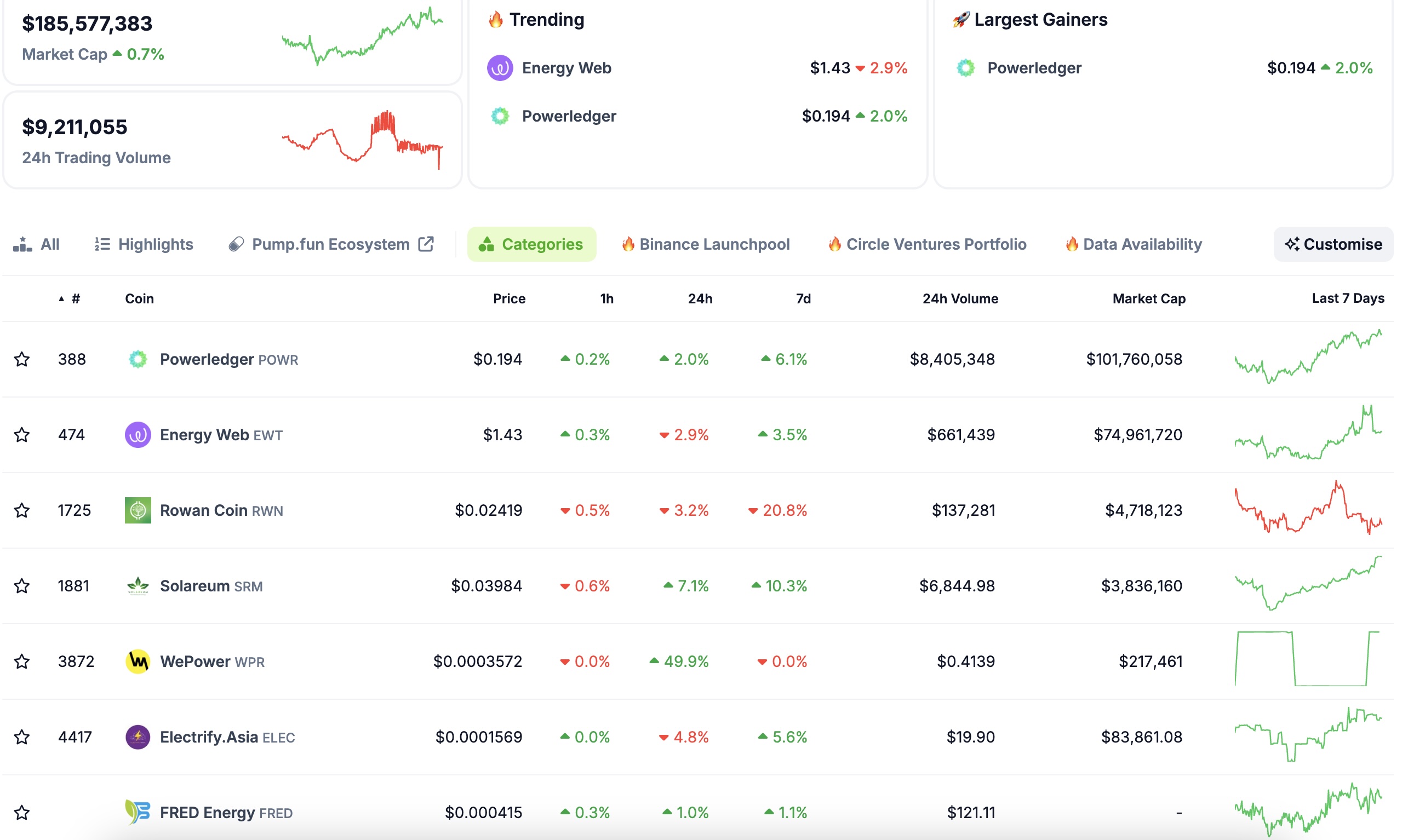Image resolution: width=1408 pixels, height=840 pixels.
Task: Click the Rowan Coin logo
Action: [138, 510]
